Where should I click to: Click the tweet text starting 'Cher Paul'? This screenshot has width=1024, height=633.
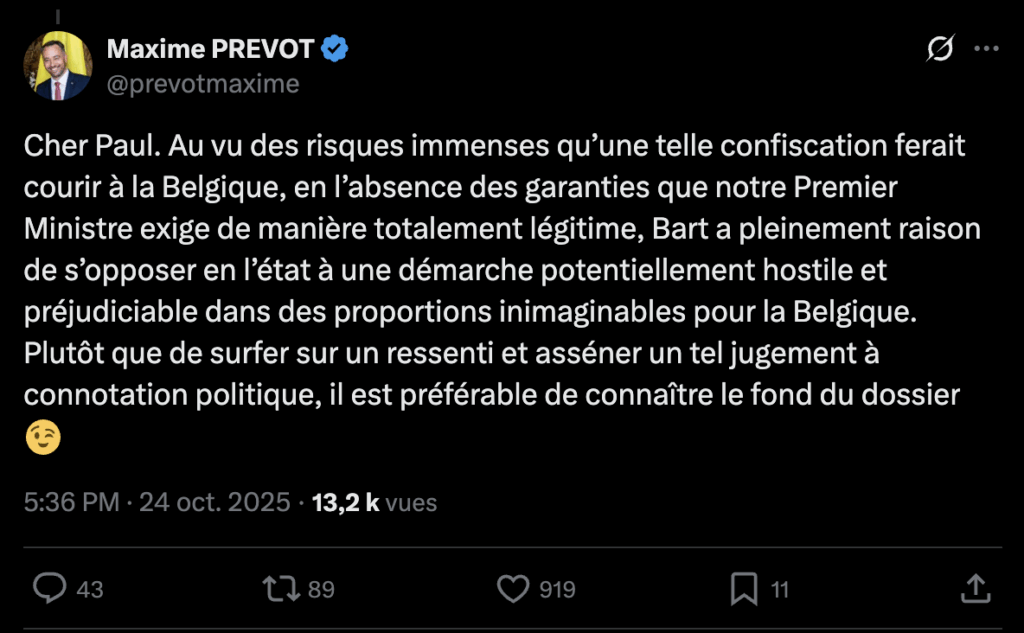[490, 270]
